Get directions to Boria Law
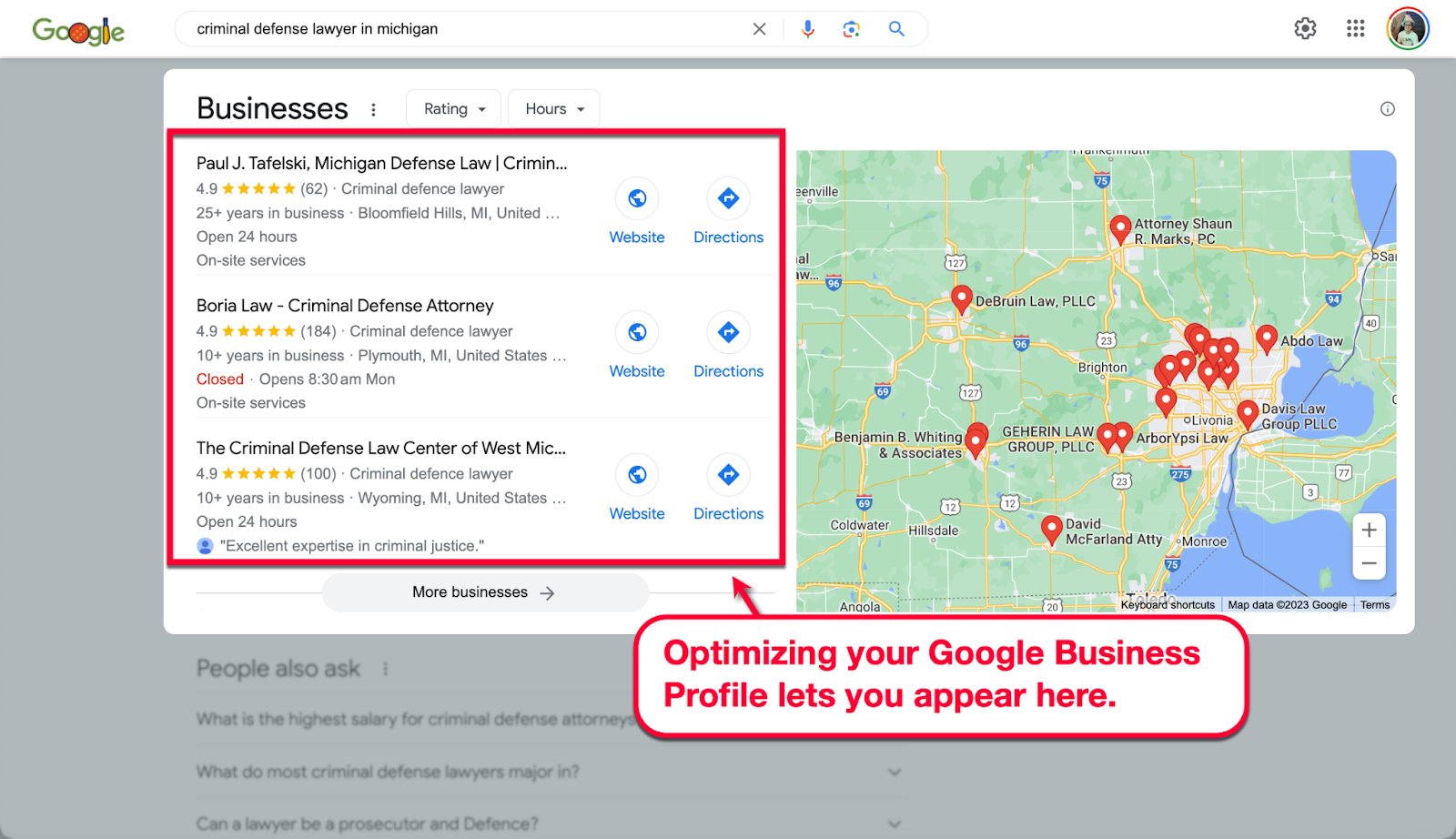1456x839 pixels. (728, 332)
